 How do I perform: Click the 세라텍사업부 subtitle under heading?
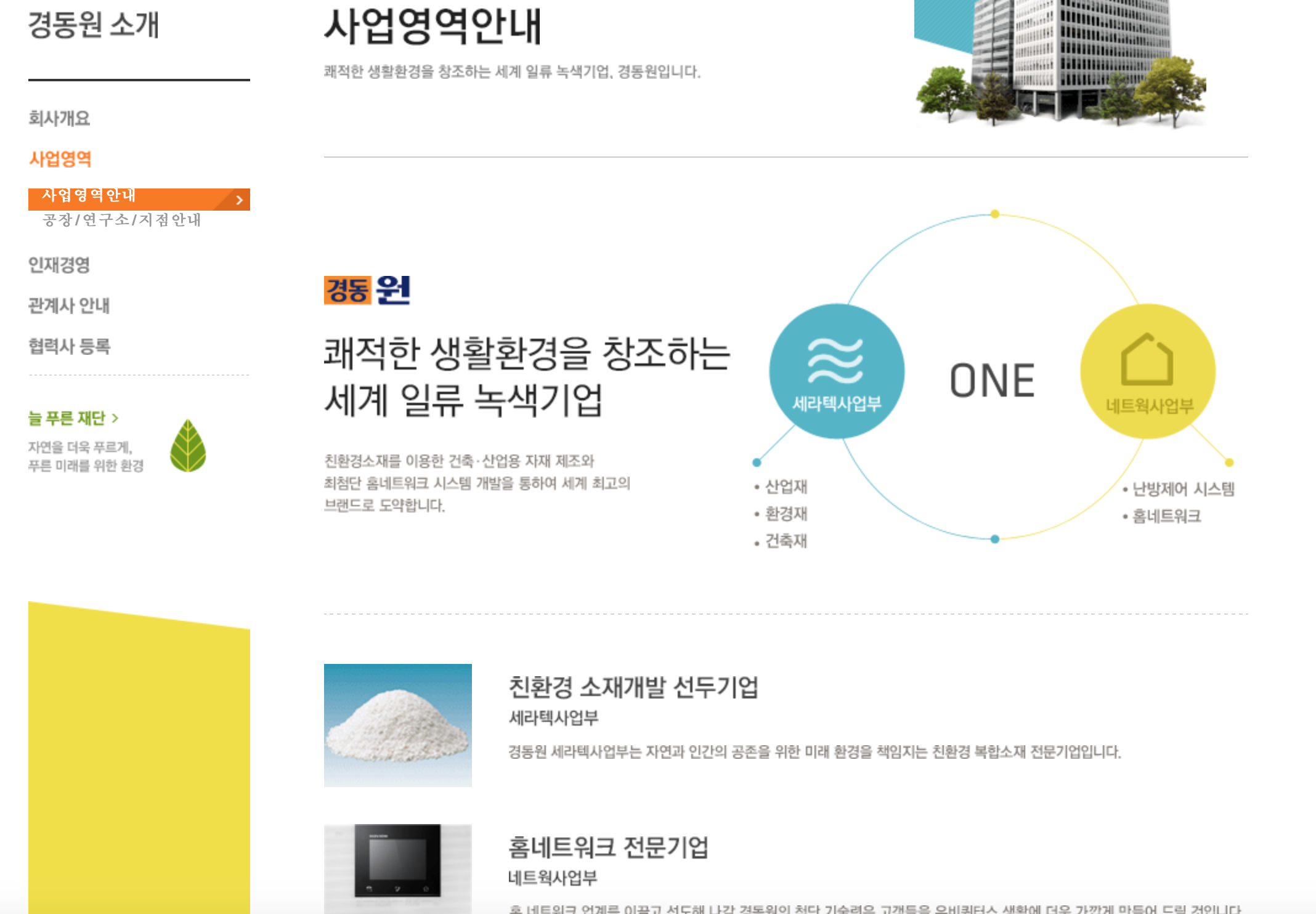[553, 718]
